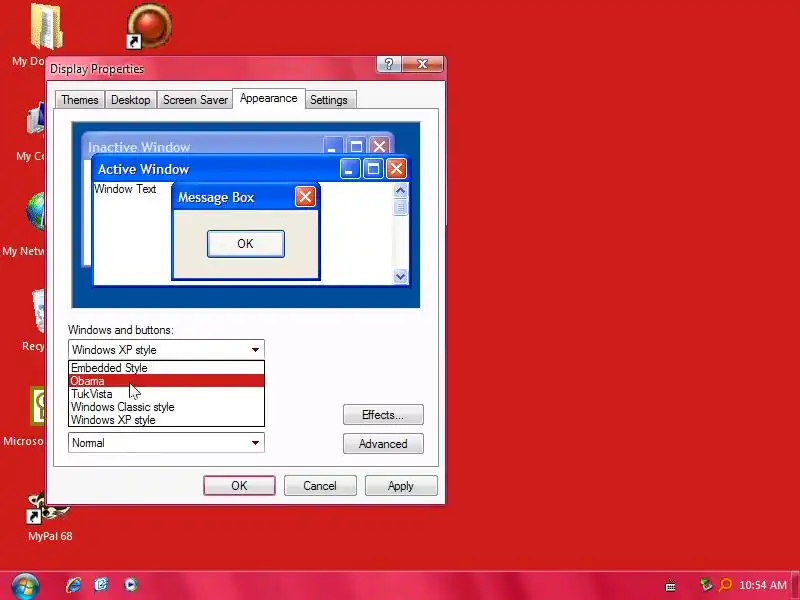Choose Embedded Style from the list
Screen dimensions: 800x600
pyautogui.click(x=166, y=368)
